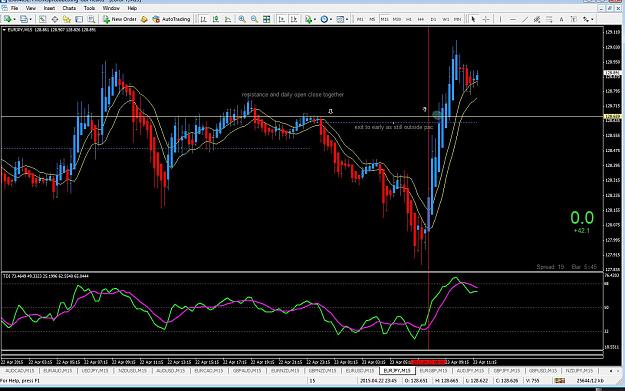Select the 'exit to early as still outside pac' label
The width and height of the screenshot is (625, 391).
click(393, 127)
